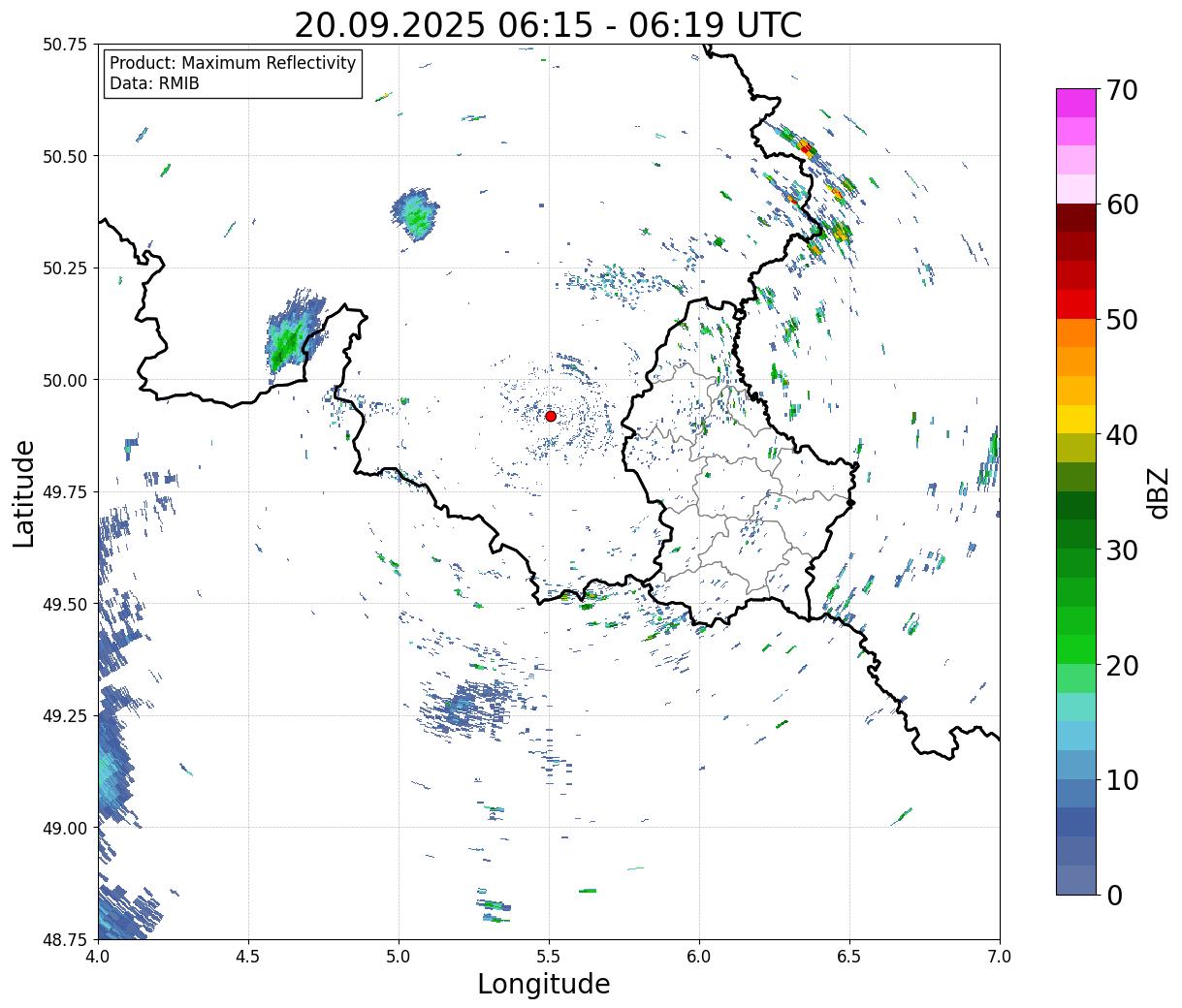Click the colorbar tick label 30
This screenshot has width=1182, height=1008.
tap(1121, 550)
